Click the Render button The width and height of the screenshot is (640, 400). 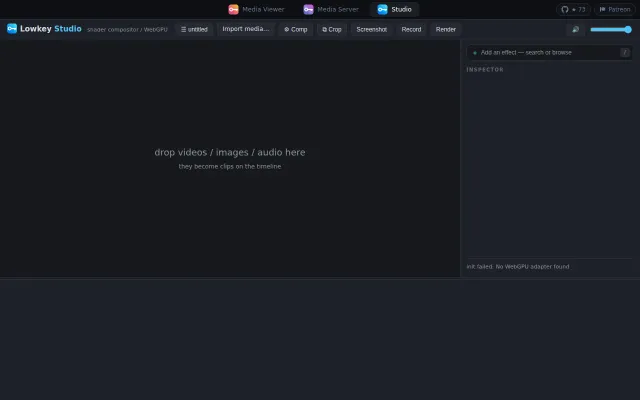click(x=446, y=29)
